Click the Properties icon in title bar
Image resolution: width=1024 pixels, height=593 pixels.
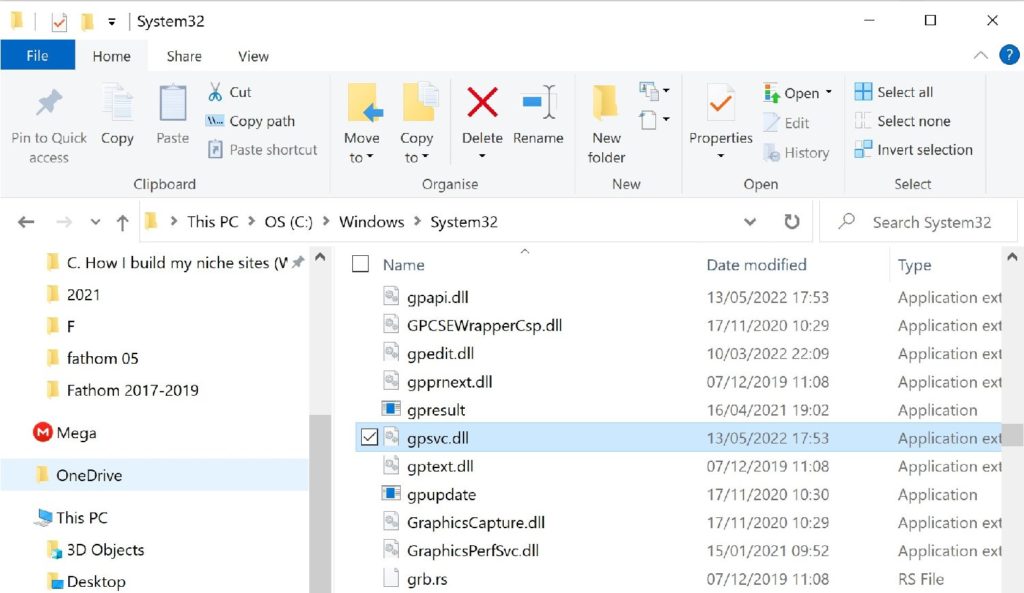pyautogui.click(x=59, y=22)
